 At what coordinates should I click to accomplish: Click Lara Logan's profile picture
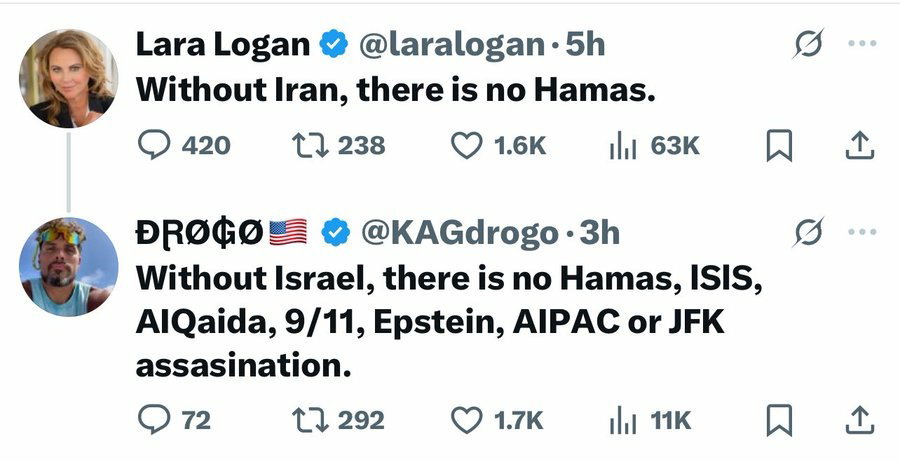(x=68, y=78)
